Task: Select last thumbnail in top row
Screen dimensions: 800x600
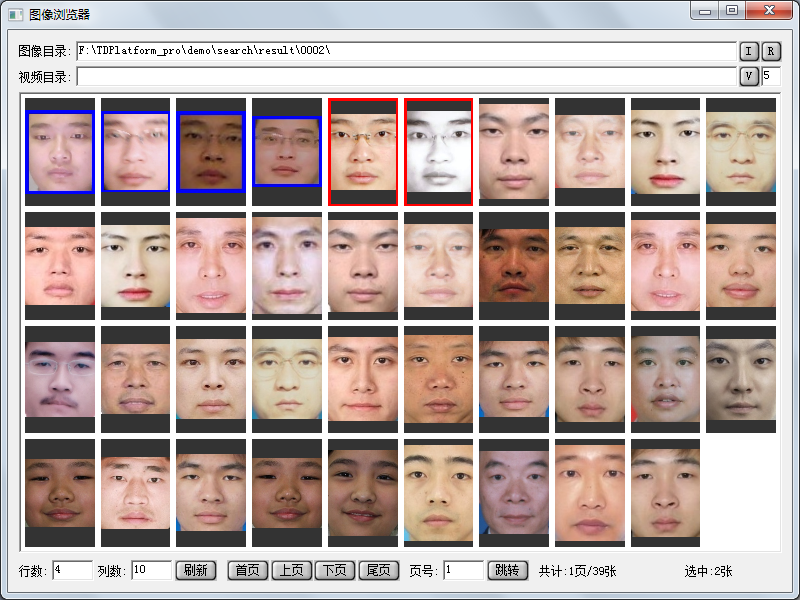Action: 741,152
